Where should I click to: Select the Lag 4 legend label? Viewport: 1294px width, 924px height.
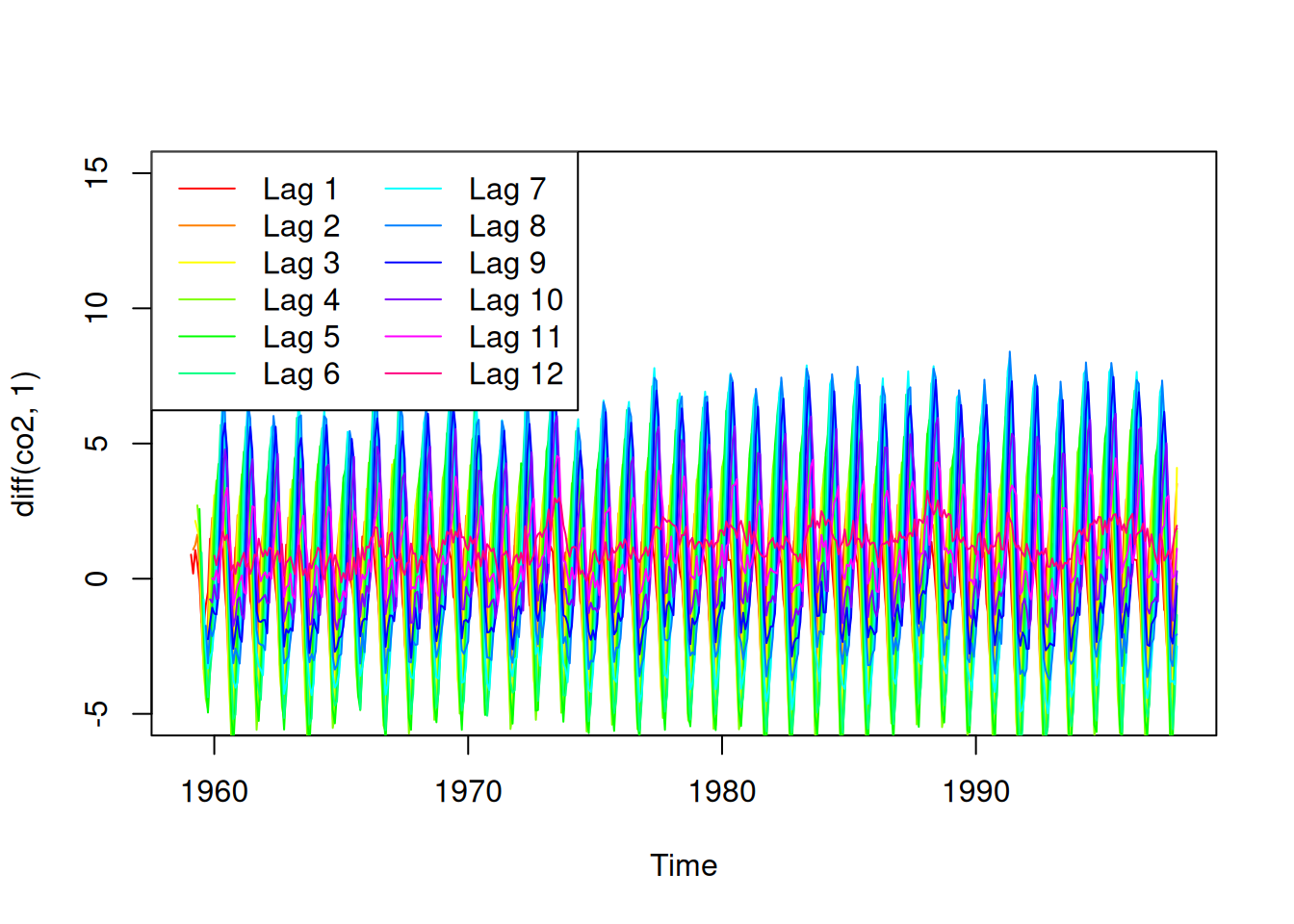point(301,300)
